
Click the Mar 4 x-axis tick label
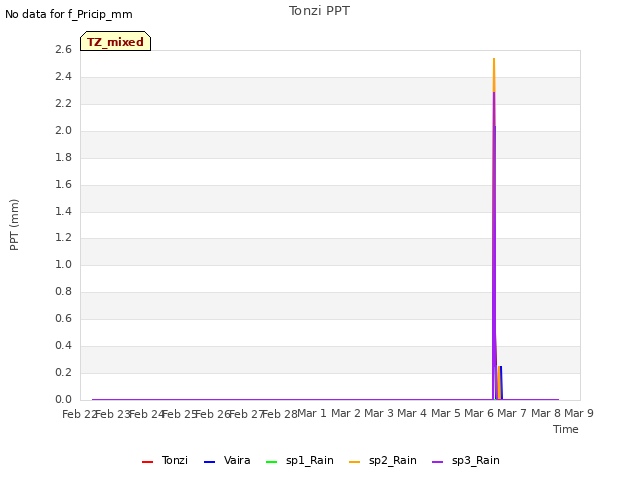412,413
